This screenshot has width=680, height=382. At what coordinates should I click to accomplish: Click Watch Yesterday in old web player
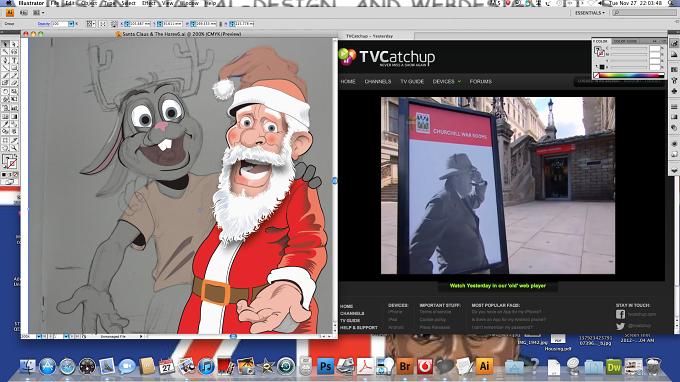click(497, 286)
